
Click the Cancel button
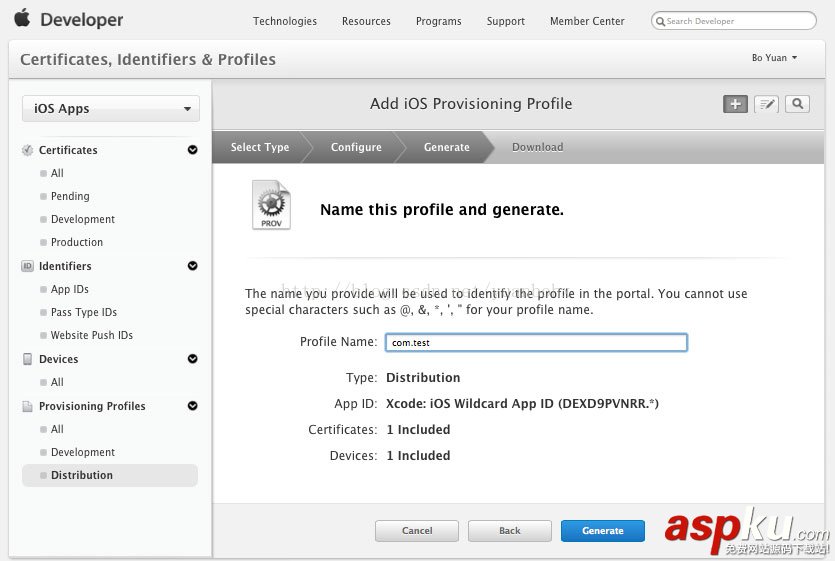(417, 531)
